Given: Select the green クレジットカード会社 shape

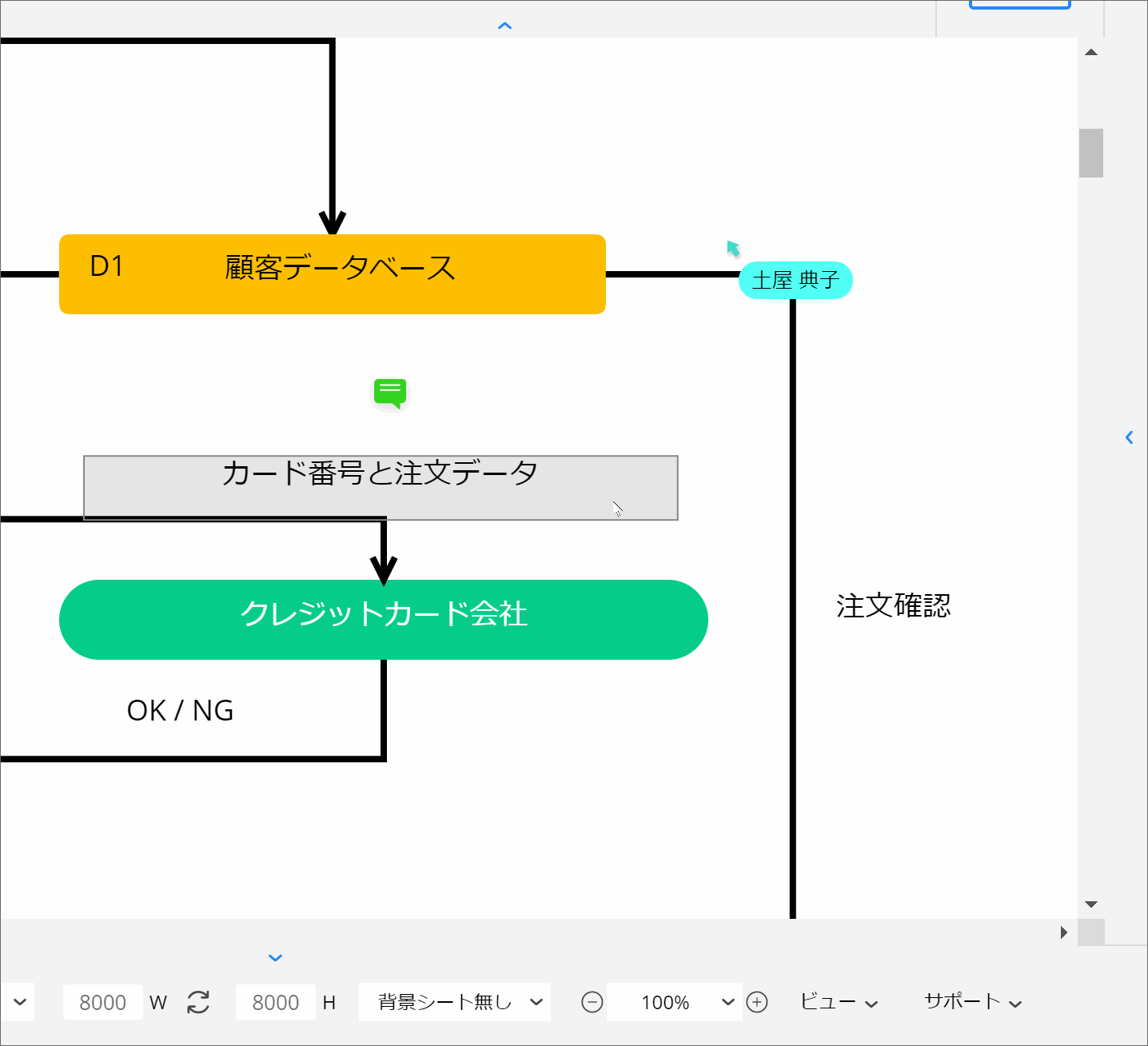Looking at the screenshot, I should pos(384,620).
